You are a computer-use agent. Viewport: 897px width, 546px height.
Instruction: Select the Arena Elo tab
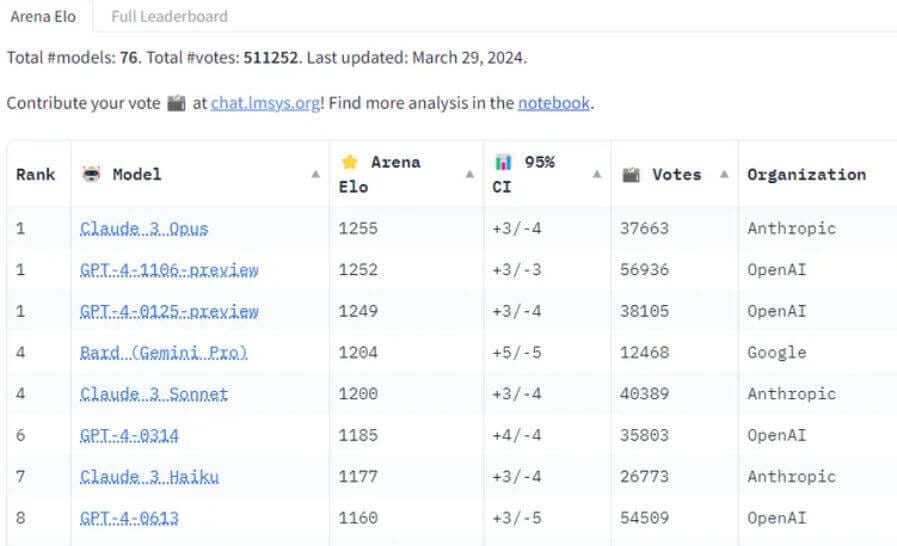click(x=43, y=16)
